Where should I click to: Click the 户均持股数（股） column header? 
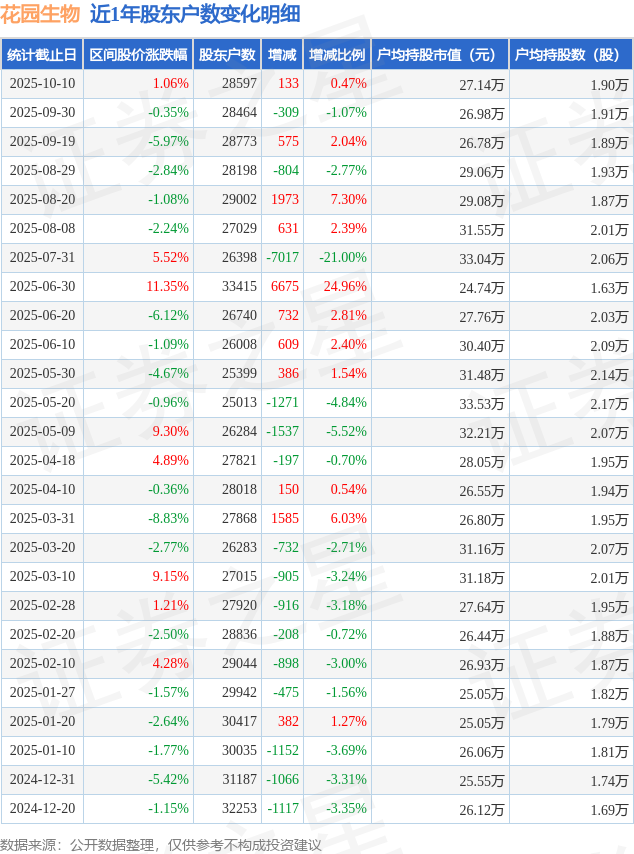[571, 55]
